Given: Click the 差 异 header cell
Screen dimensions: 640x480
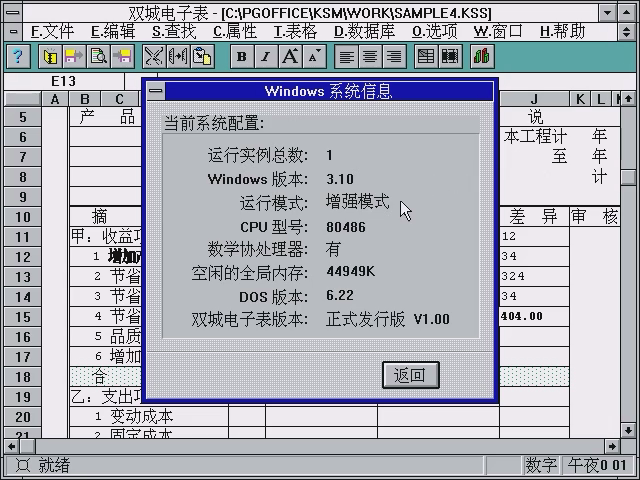Looking at the screenshot, I should click(x=534, y=216).
